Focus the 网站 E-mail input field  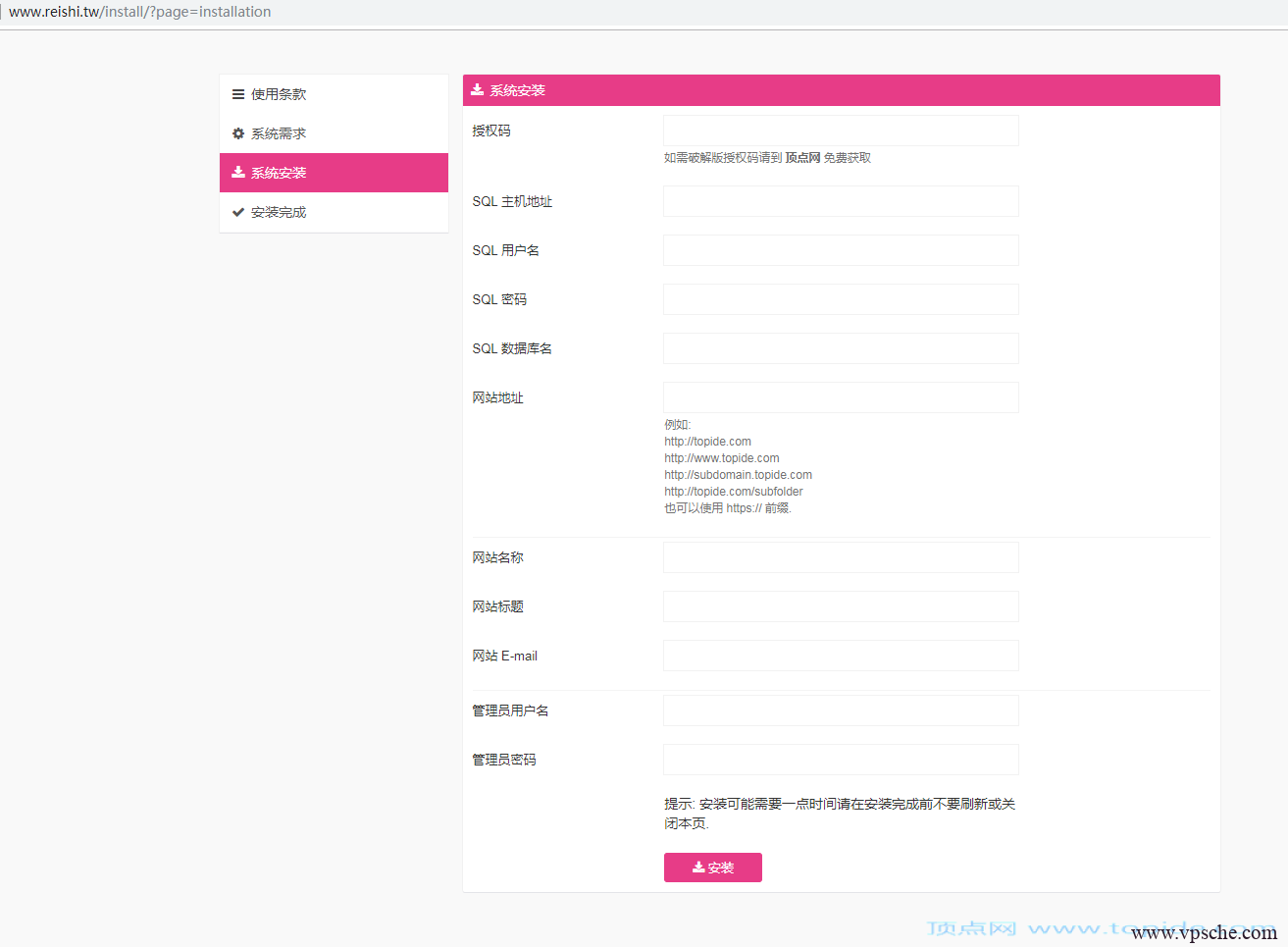click(841, 656)
